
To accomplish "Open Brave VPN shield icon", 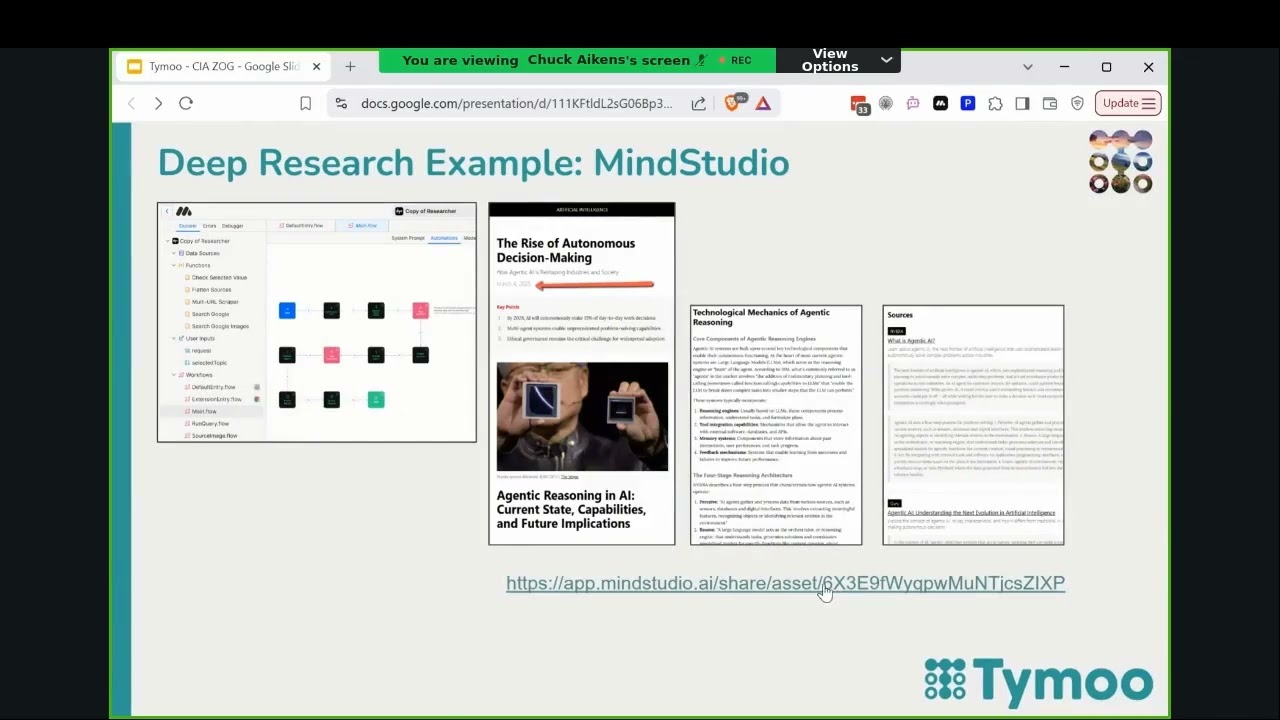I will click(1077, 103).
